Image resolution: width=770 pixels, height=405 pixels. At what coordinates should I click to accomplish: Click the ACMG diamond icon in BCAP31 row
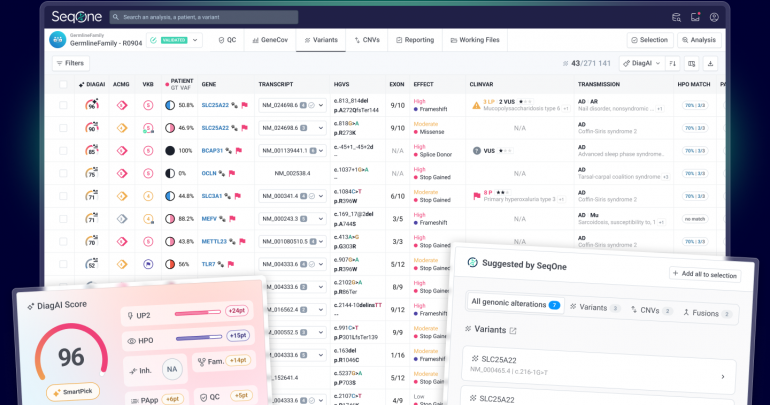click(x=122, y=151)
